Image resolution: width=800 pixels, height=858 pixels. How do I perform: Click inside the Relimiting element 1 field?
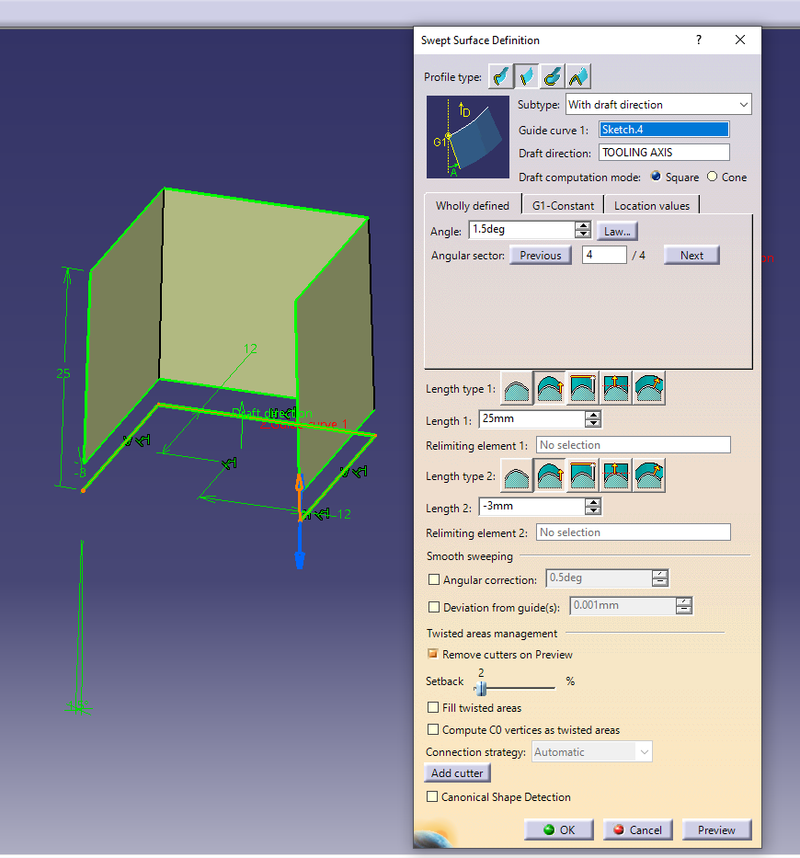[633, 444]
